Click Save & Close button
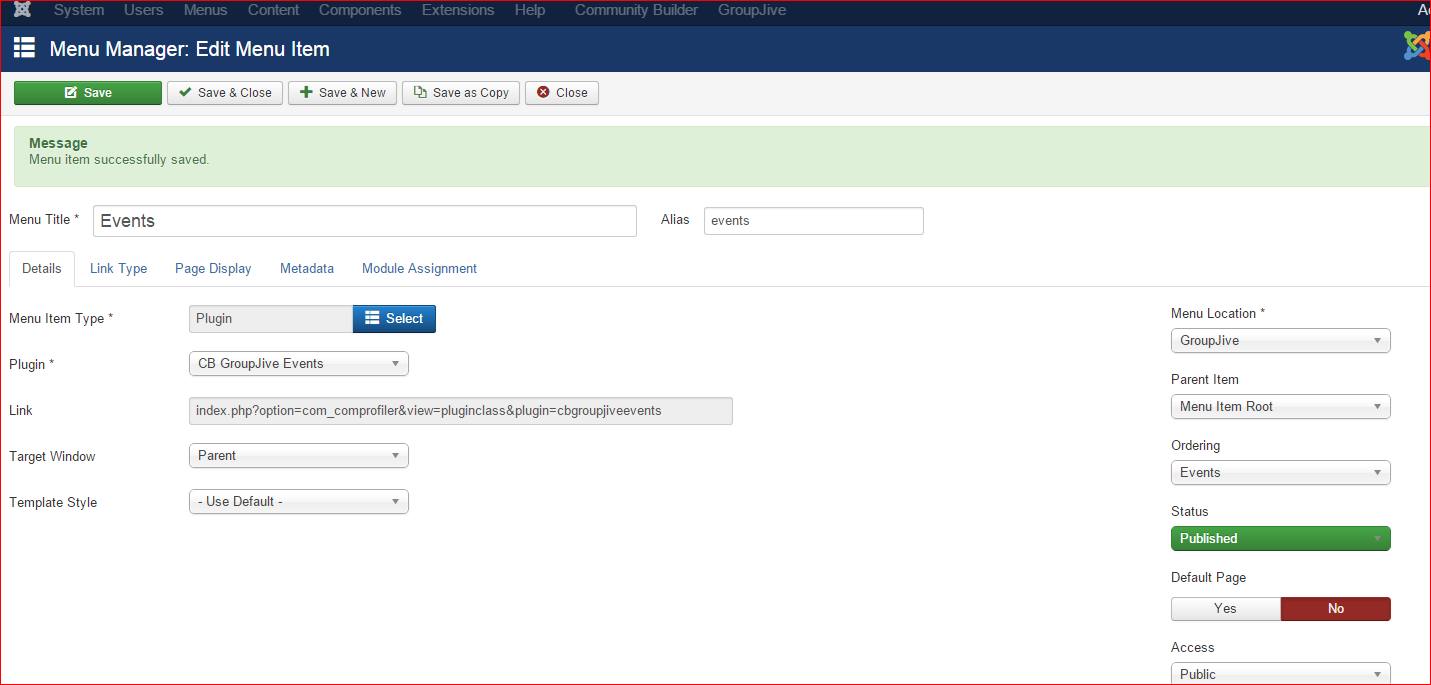The image size is (1431, 685). [225, 93]
